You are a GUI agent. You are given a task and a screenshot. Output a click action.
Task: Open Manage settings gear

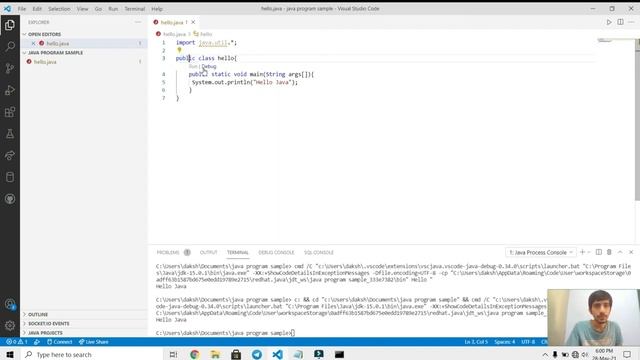coord(10,325)
